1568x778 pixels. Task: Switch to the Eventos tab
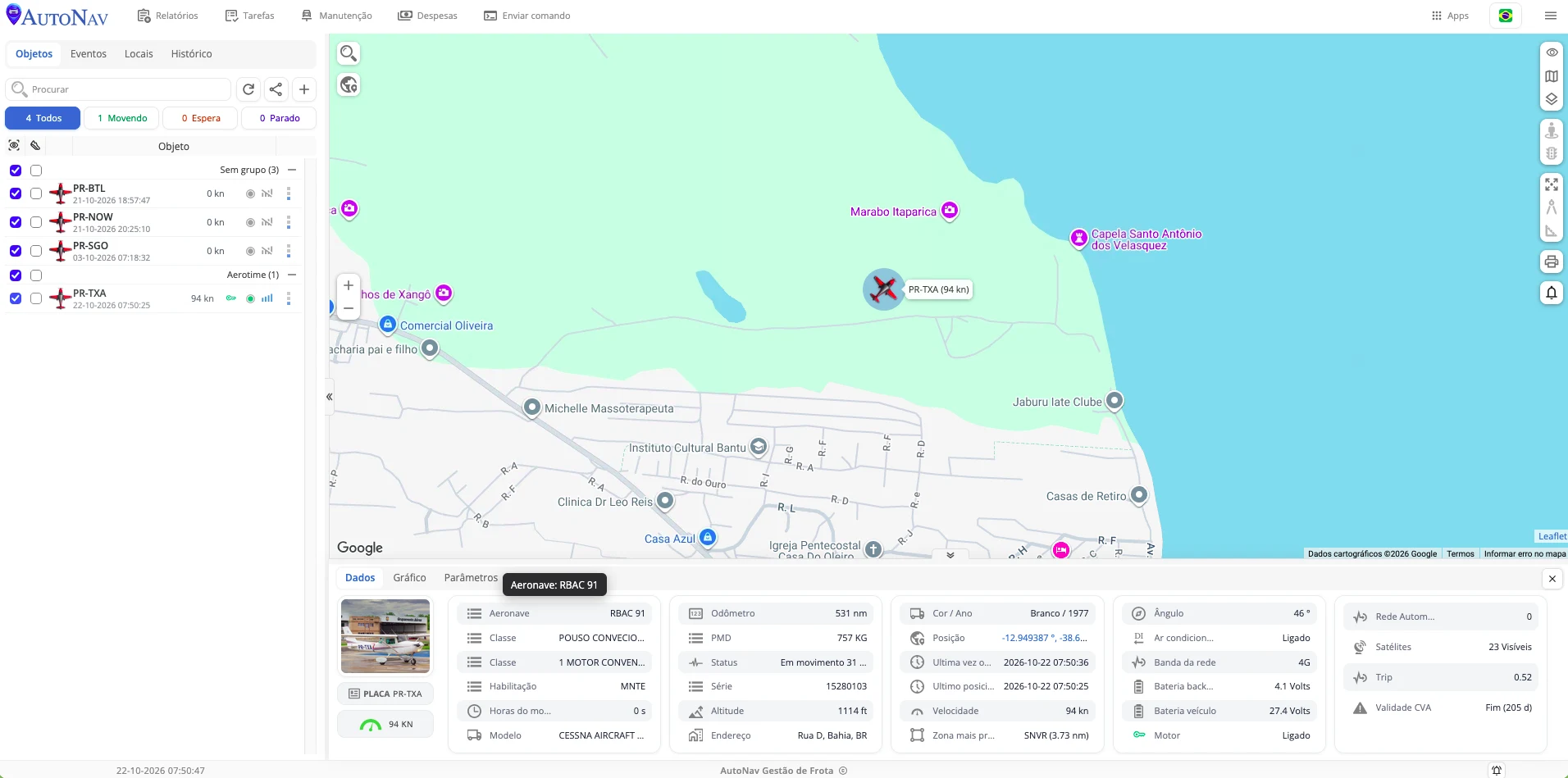(89, 54)
